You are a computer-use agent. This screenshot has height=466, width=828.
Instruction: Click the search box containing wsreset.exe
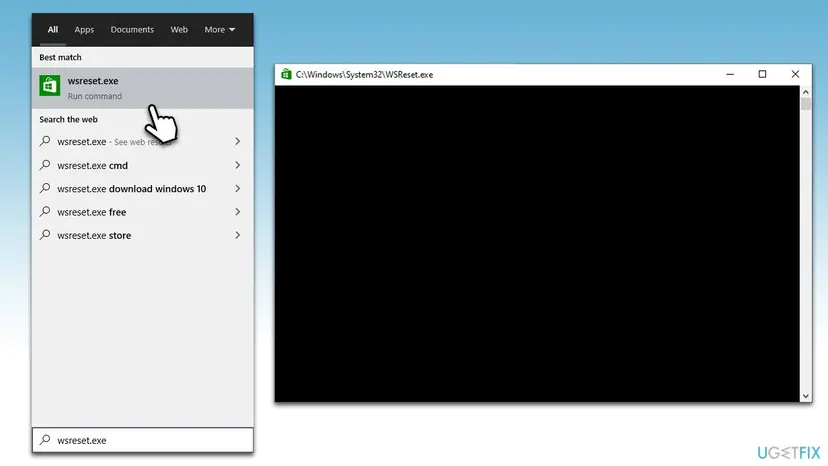[x=143, y=440]
